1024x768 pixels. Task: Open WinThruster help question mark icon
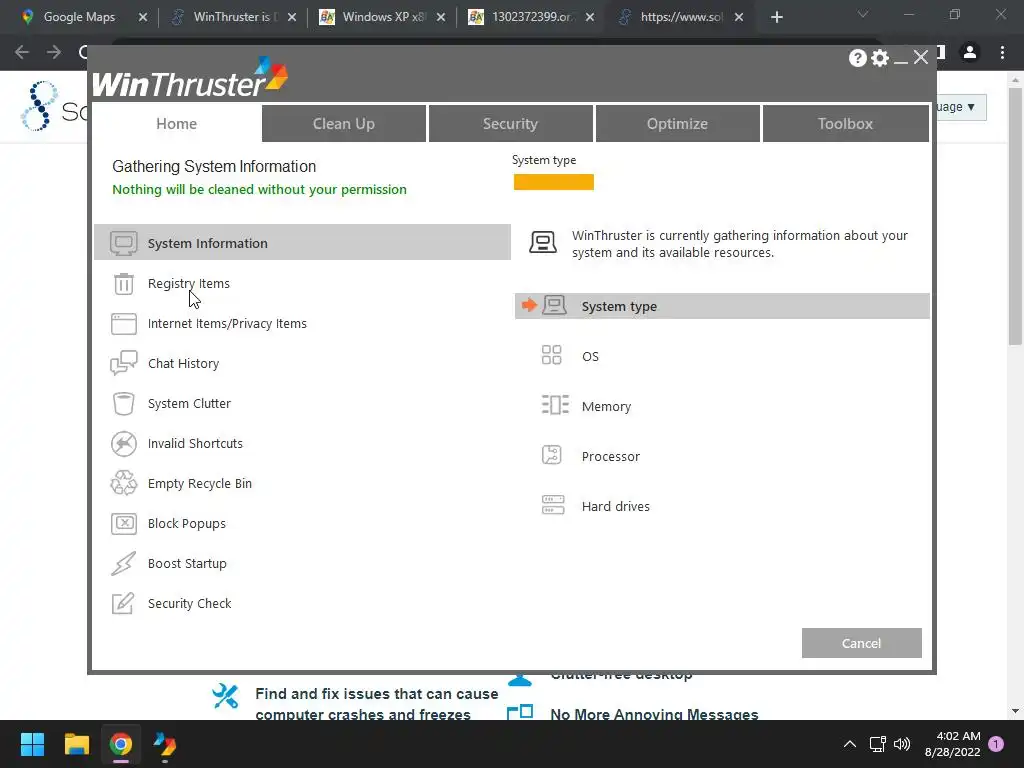[857, 58]
